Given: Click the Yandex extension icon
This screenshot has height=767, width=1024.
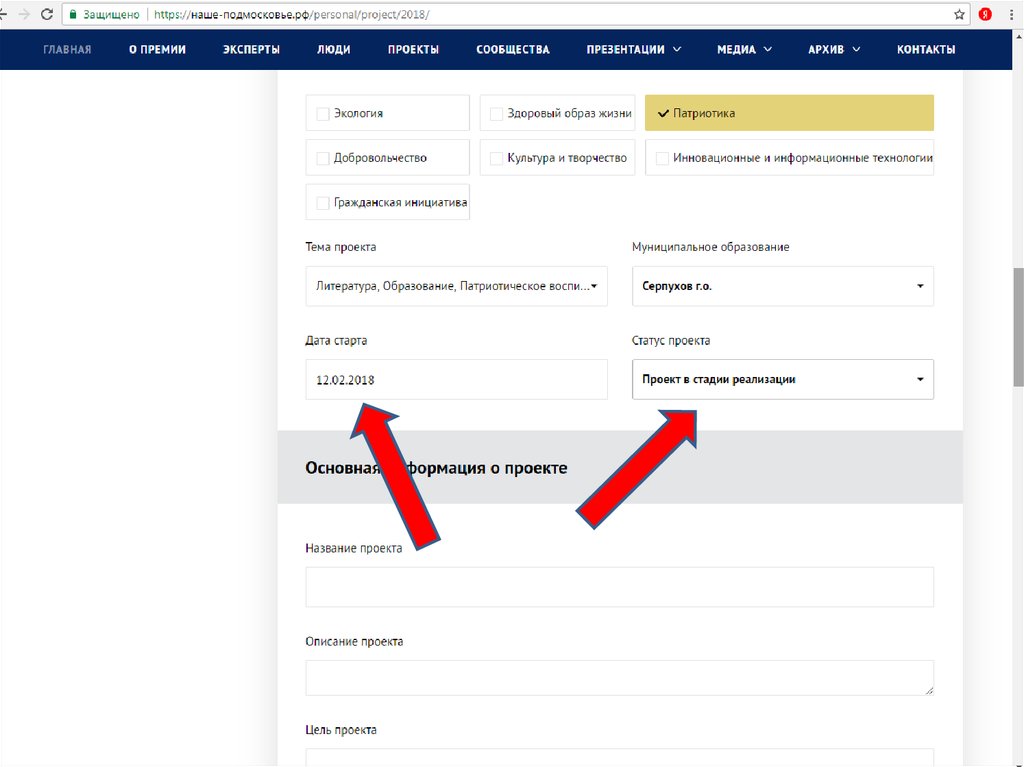Looking at the screenshot, I should pyautogui.click(x=985, y=15).
